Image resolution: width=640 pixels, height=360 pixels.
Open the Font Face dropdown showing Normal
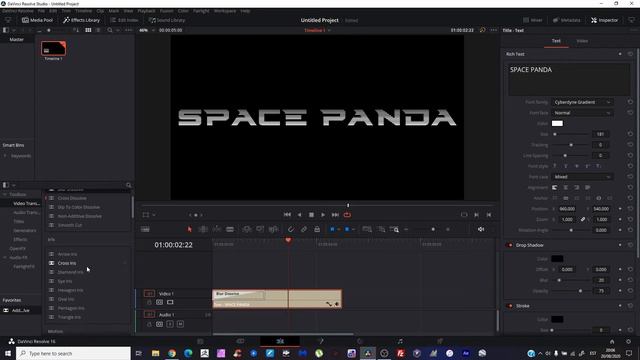point(582,113)
